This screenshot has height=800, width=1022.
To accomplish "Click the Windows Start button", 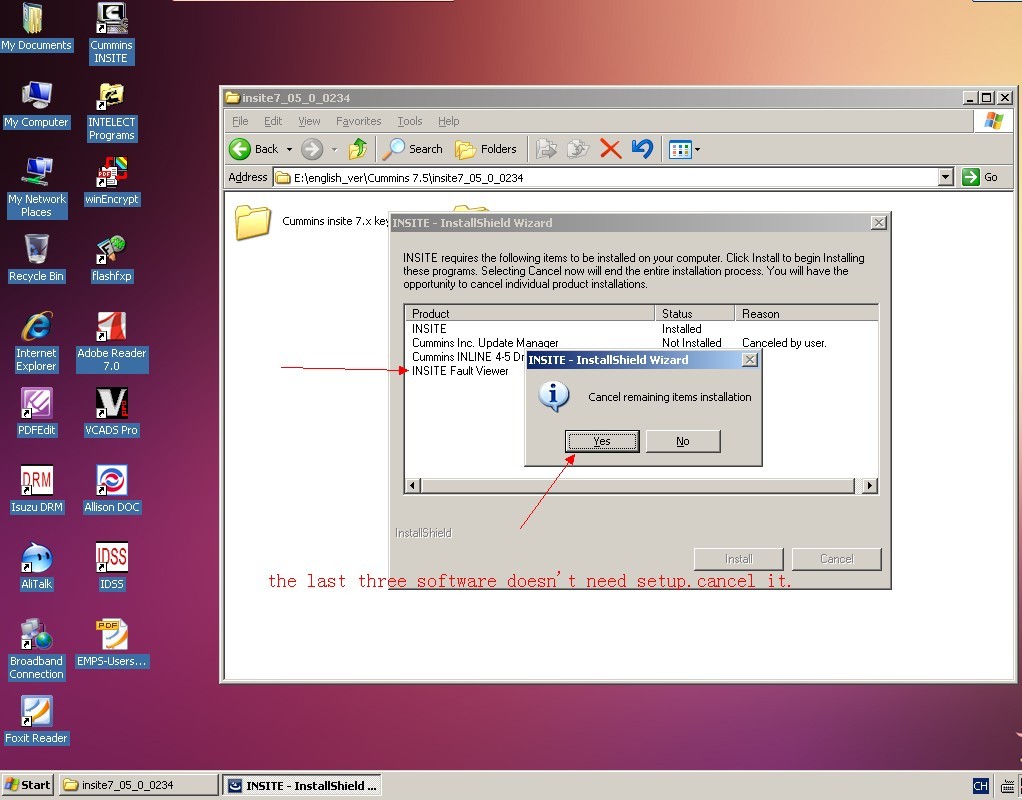I will pos(28,785).
